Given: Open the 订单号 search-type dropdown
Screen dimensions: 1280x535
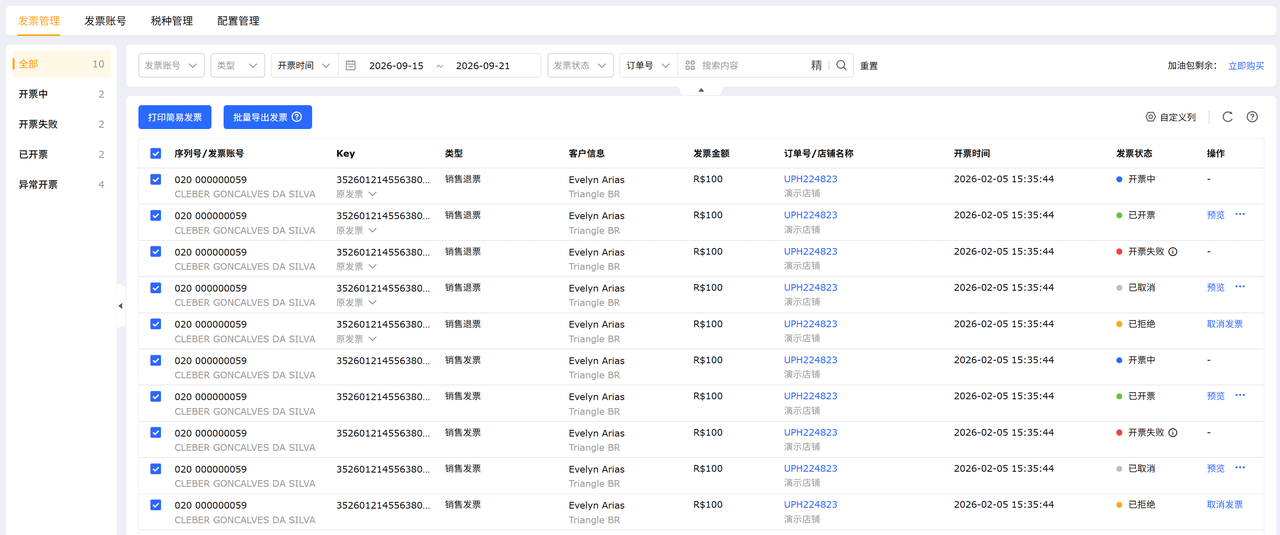Looking at the screenshot, I should (x=648, y=65).
